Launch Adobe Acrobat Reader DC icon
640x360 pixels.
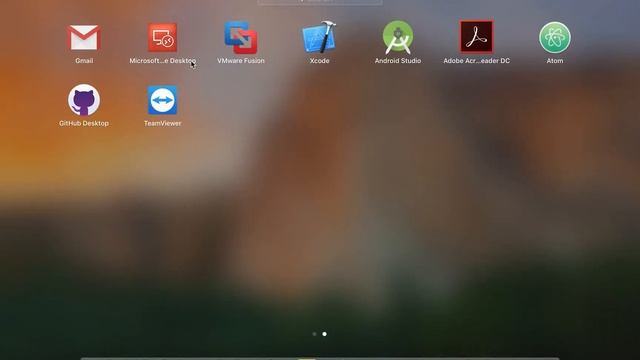(x=476, y=37)
